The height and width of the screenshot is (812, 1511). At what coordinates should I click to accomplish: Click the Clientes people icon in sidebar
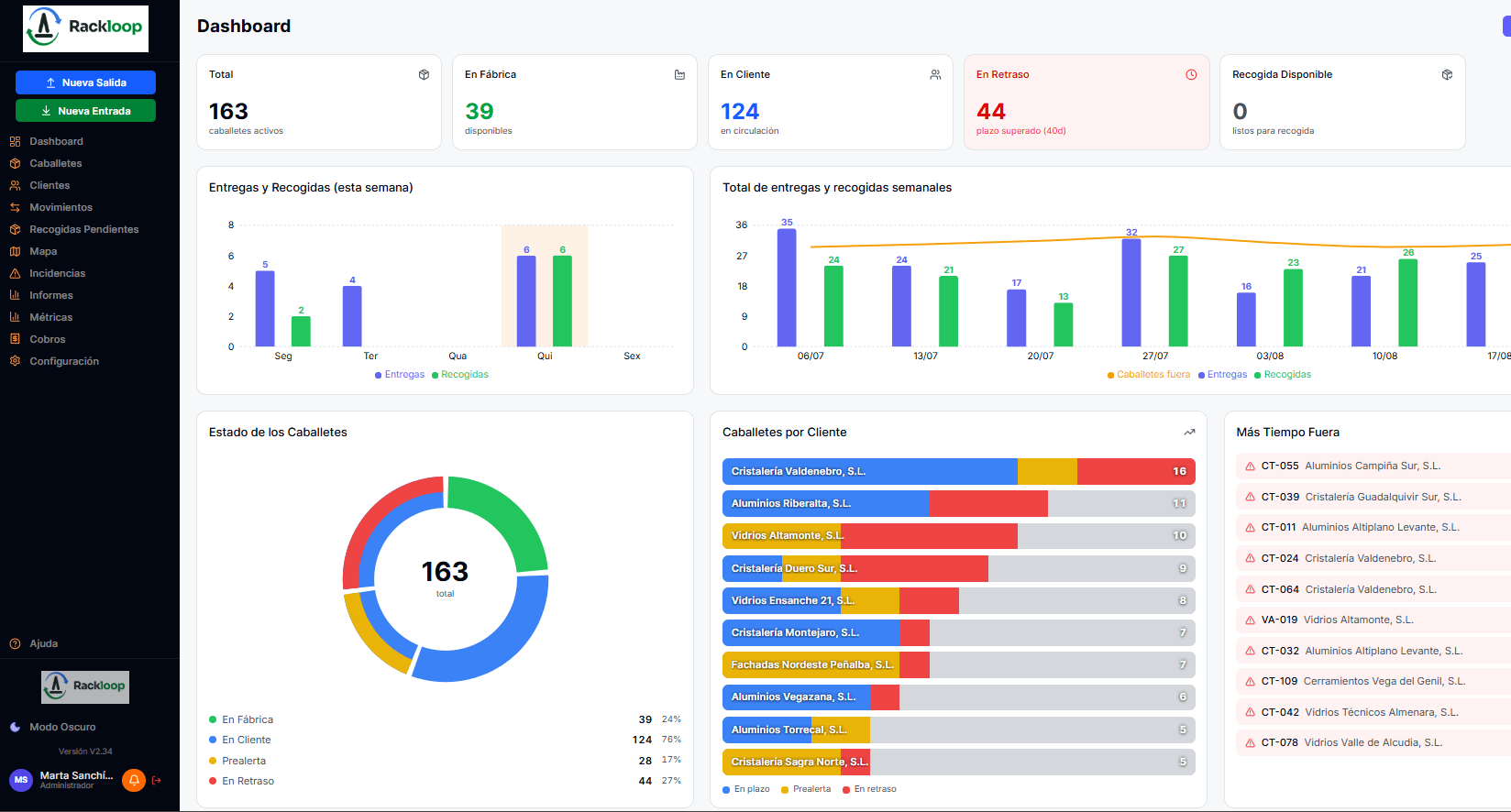pos(15,185)
